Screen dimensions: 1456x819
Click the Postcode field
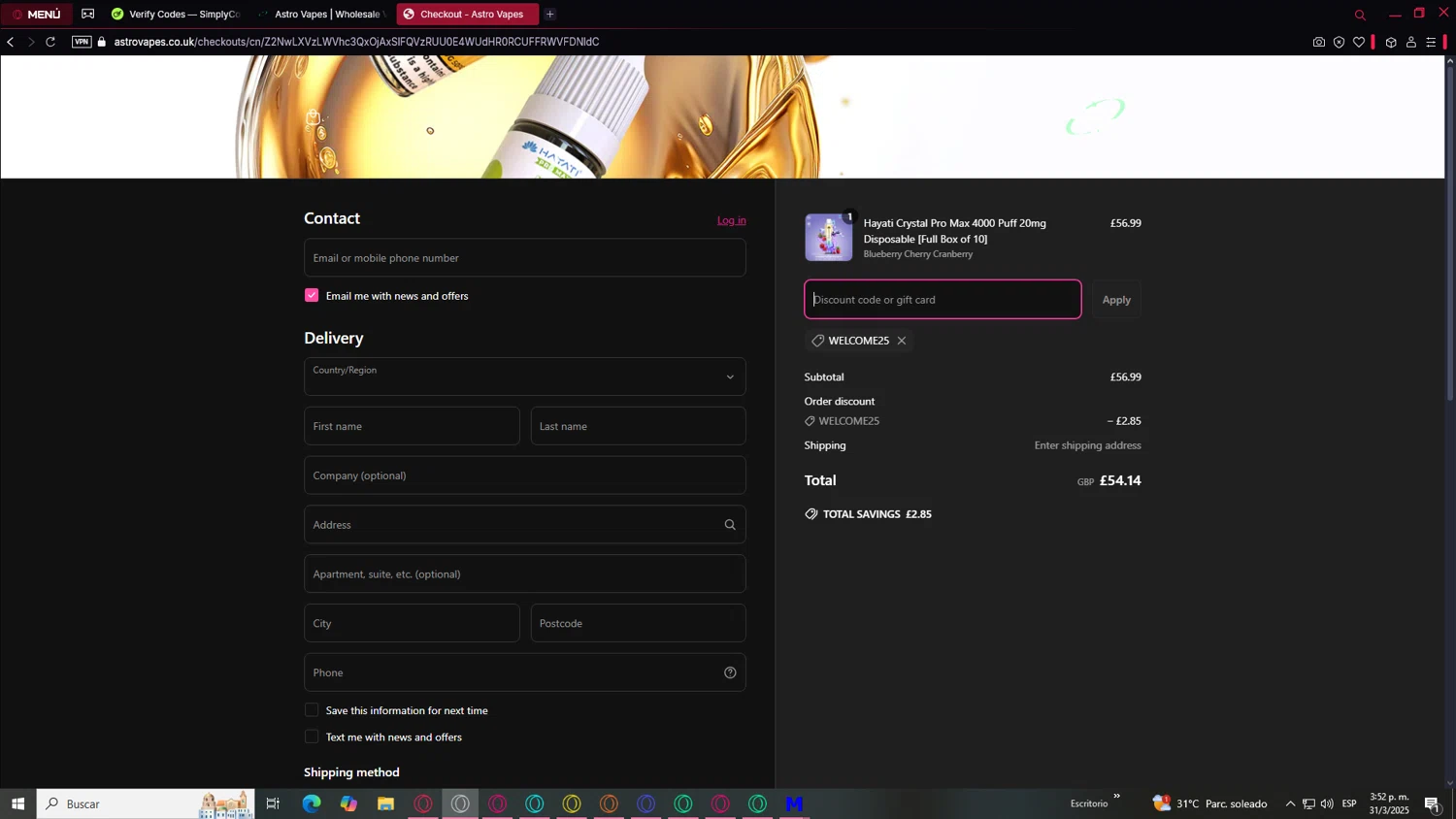click(x=639, y=623)
